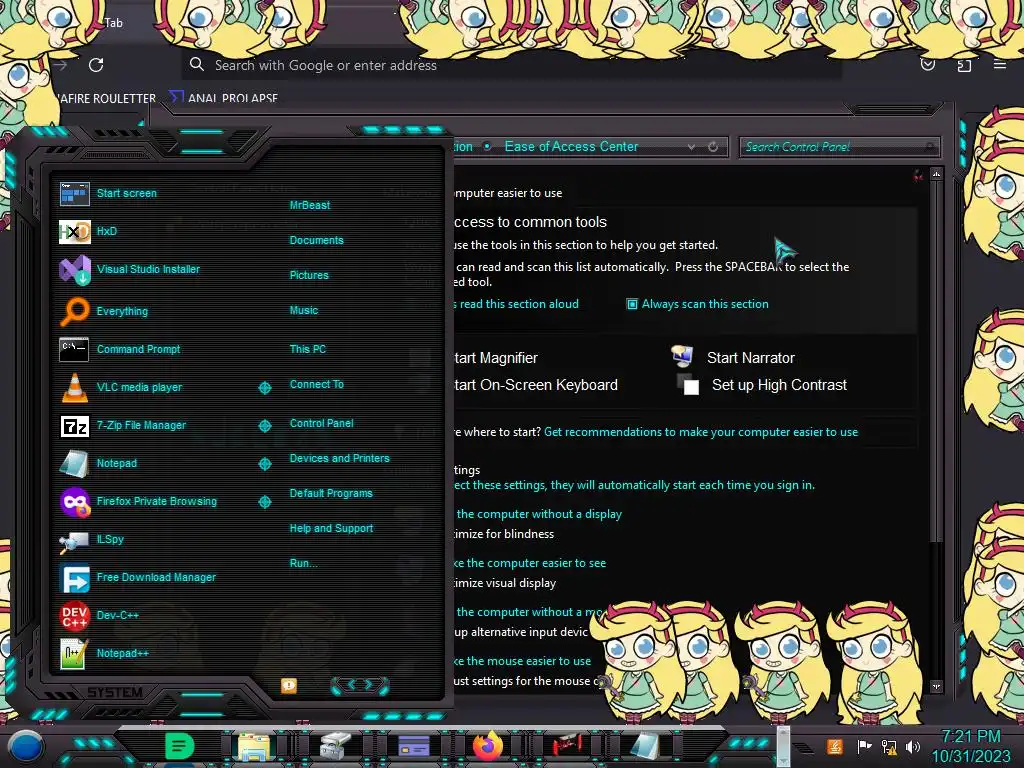Expand VLC media player jump list arrow
The width and height of the screenshot is (1024, 768).
[264, 388]
